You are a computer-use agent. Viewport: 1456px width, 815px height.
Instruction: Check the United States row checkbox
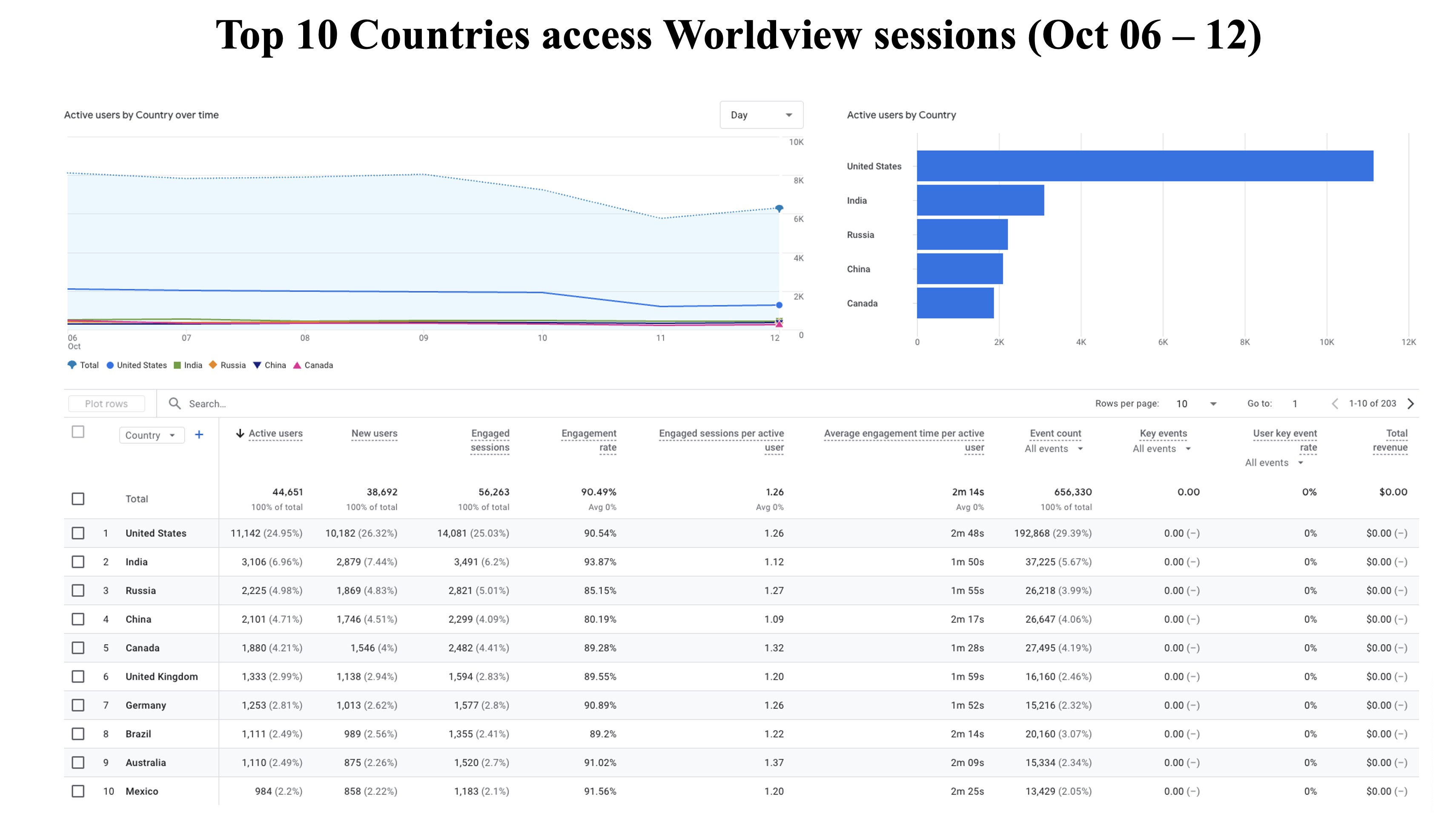click(78, 533)
